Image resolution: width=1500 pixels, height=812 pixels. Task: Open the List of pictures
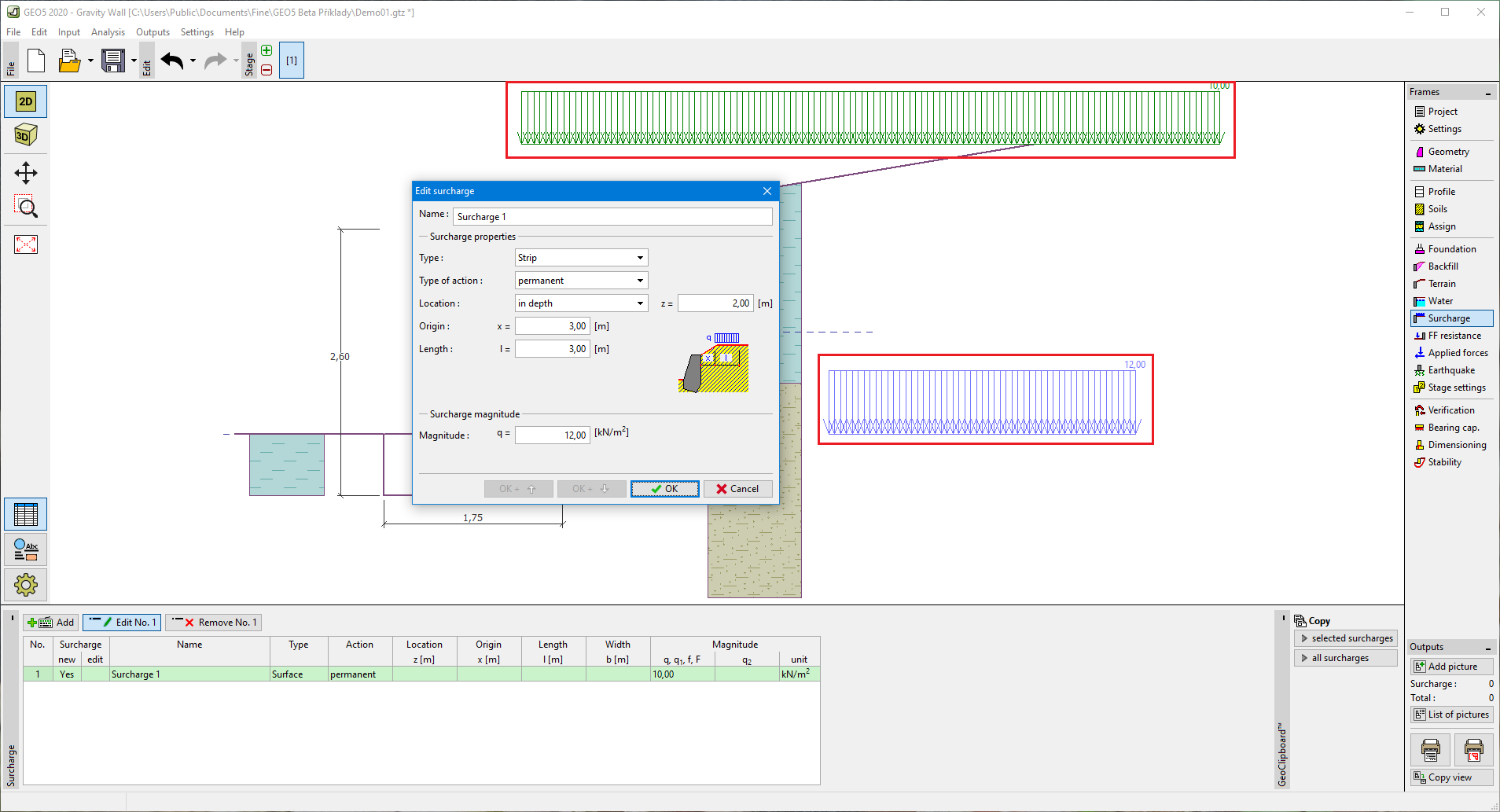(x=1451, y=715)
